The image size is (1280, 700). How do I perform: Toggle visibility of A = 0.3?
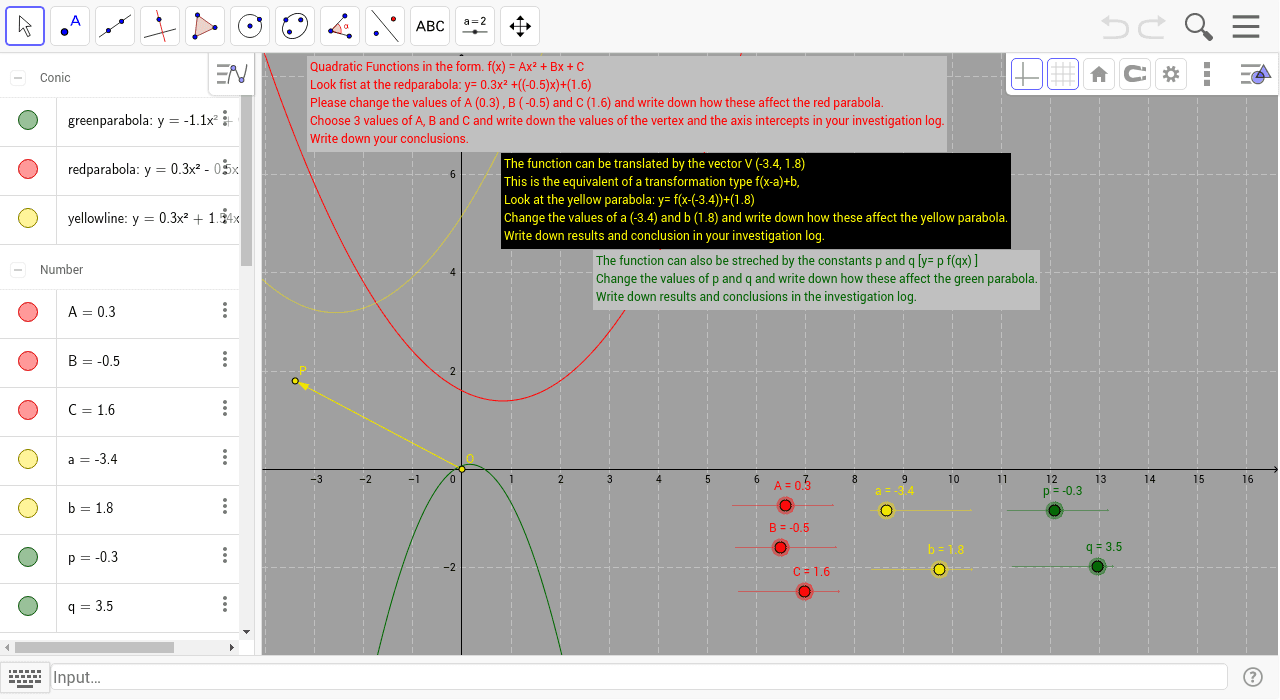(28, 312)
